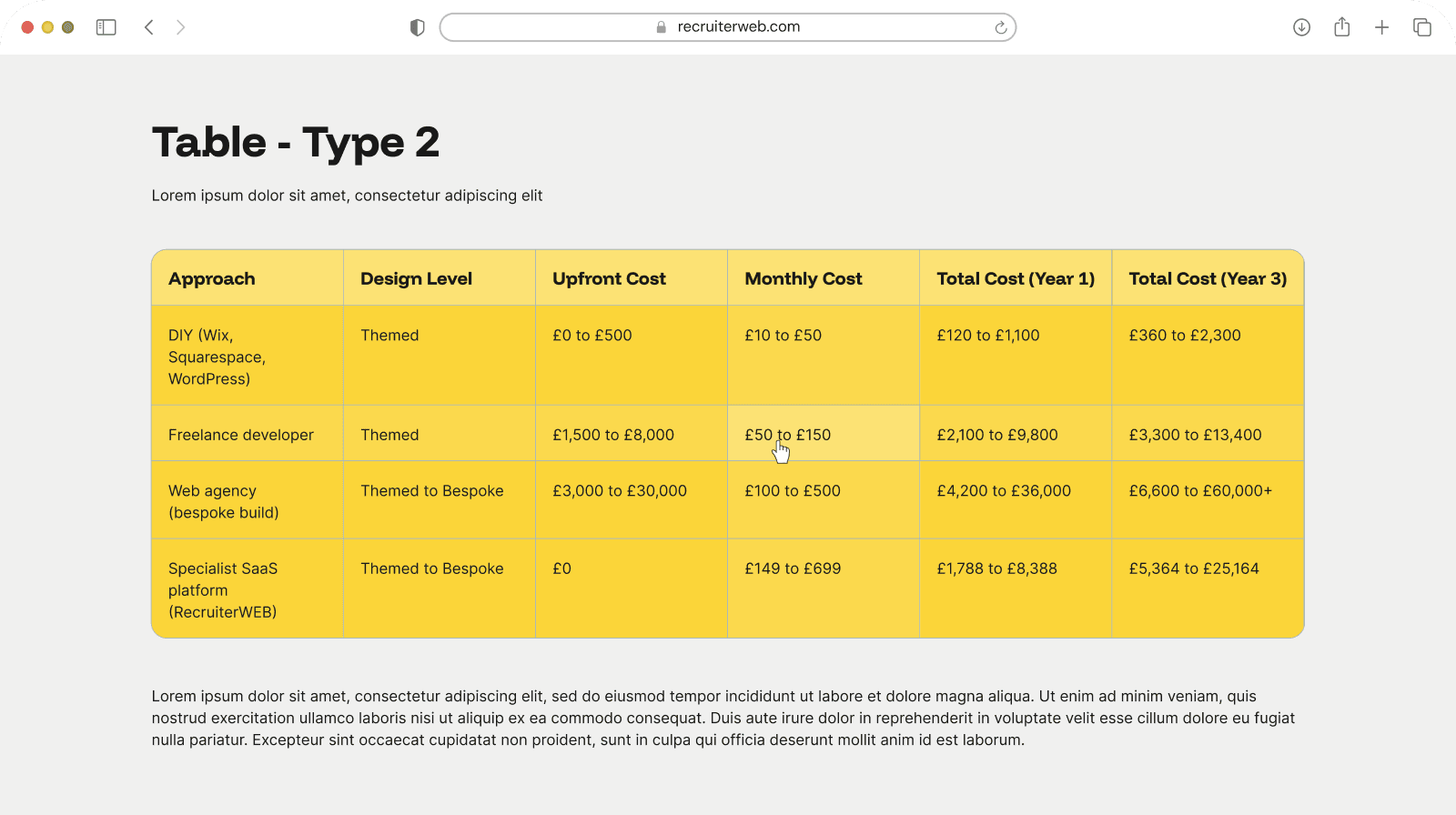The height and width of the screenshot is (815, 1456).
Task: Click the subtitle 'Lorem ipsum dolor sit amet, consectetur adipiscing elit'
Action: point(347,196)
